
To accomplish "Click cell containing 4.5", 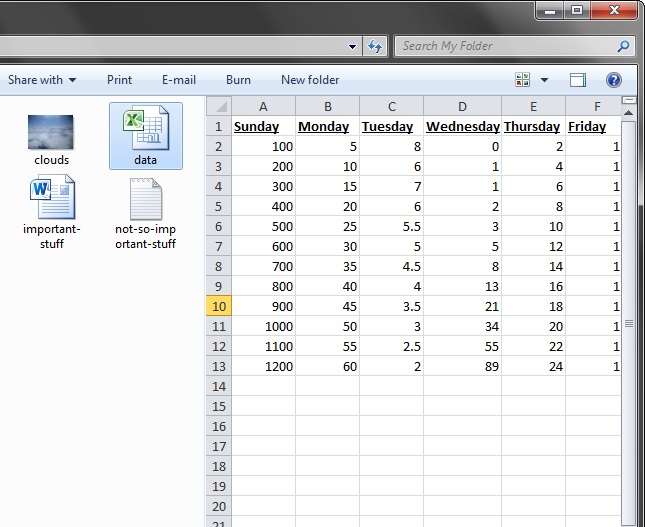I will coord(392,266).
